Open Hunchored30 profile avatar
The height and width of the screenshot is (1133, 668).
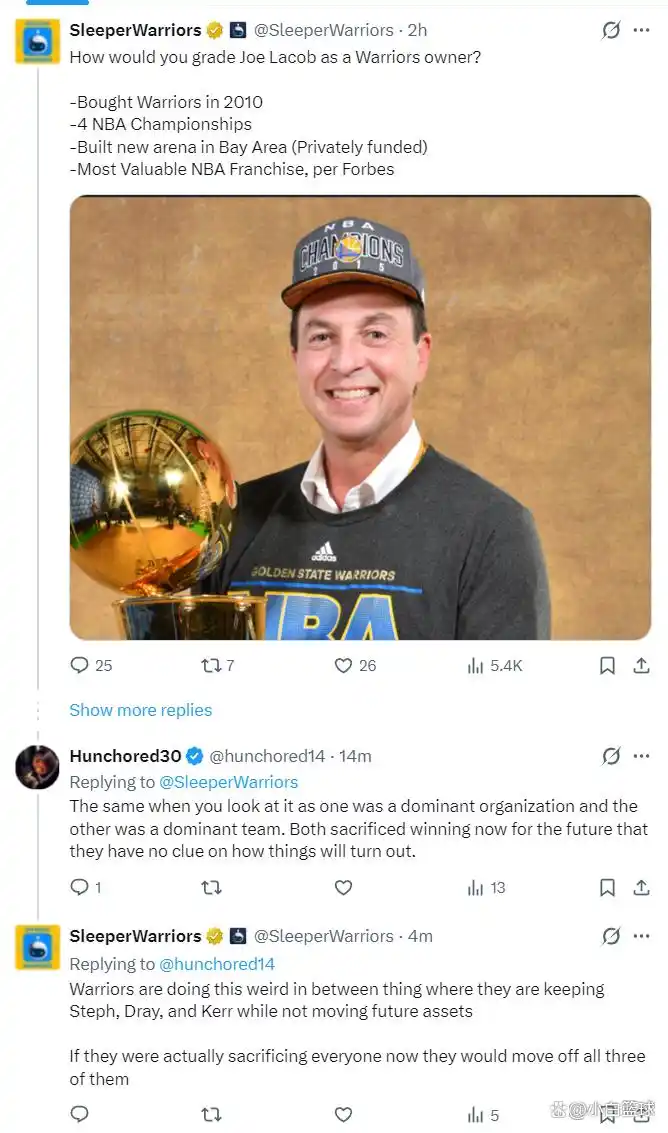pyautogui.click(x=37, y=767)
